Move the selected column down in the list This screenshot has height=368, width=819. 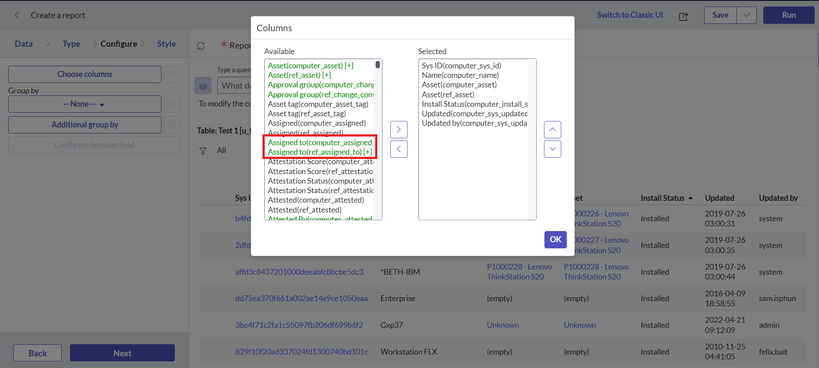553,149
